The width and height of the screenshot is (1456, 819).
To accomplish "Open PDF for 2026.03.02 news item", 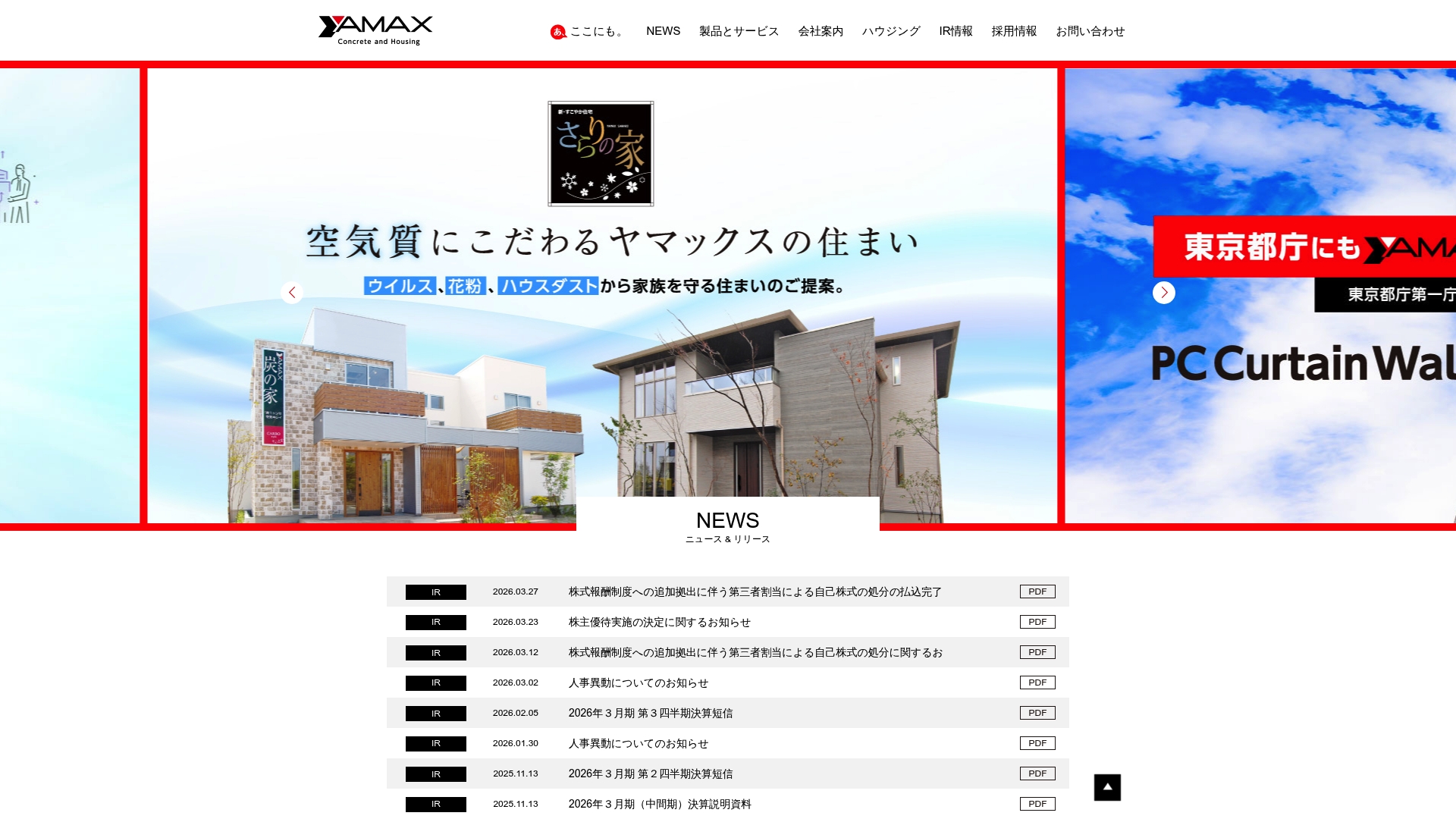I will click(x=1037, y=682).
